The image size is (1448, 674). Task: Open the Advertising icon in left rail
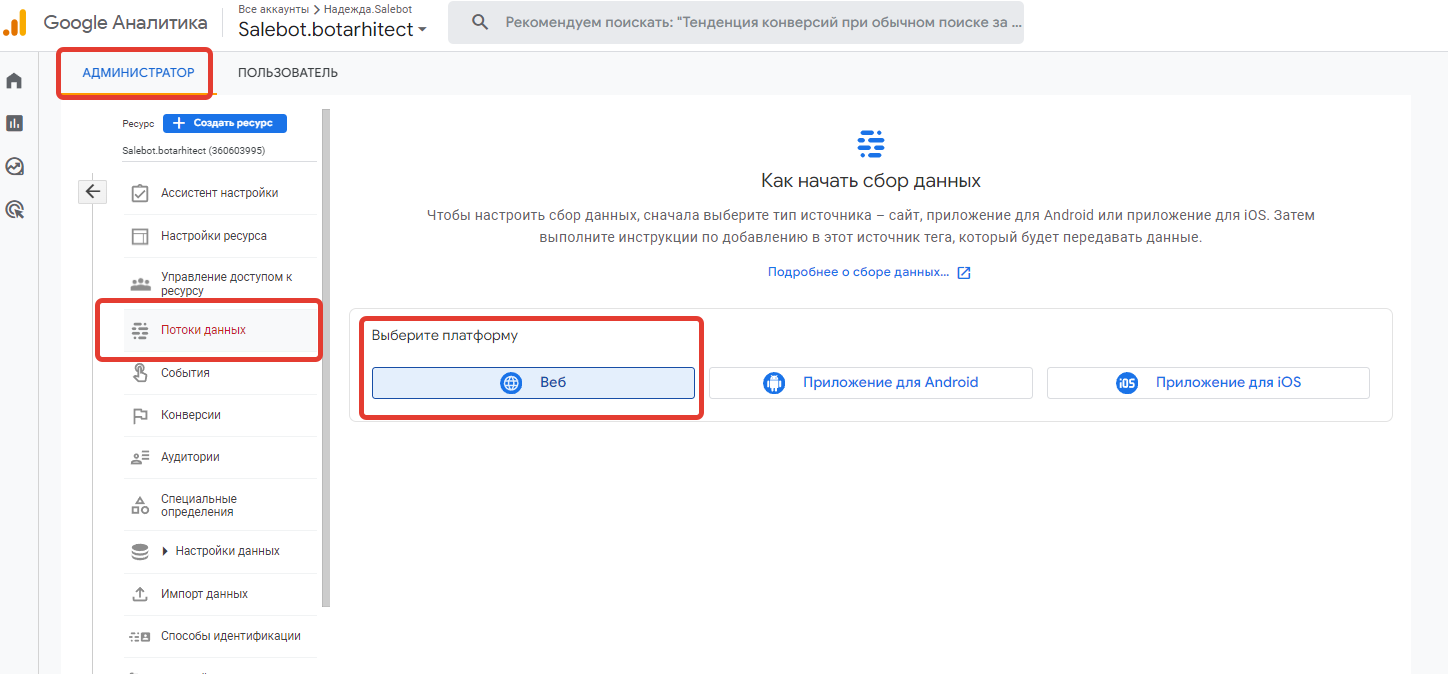[14, 209]
